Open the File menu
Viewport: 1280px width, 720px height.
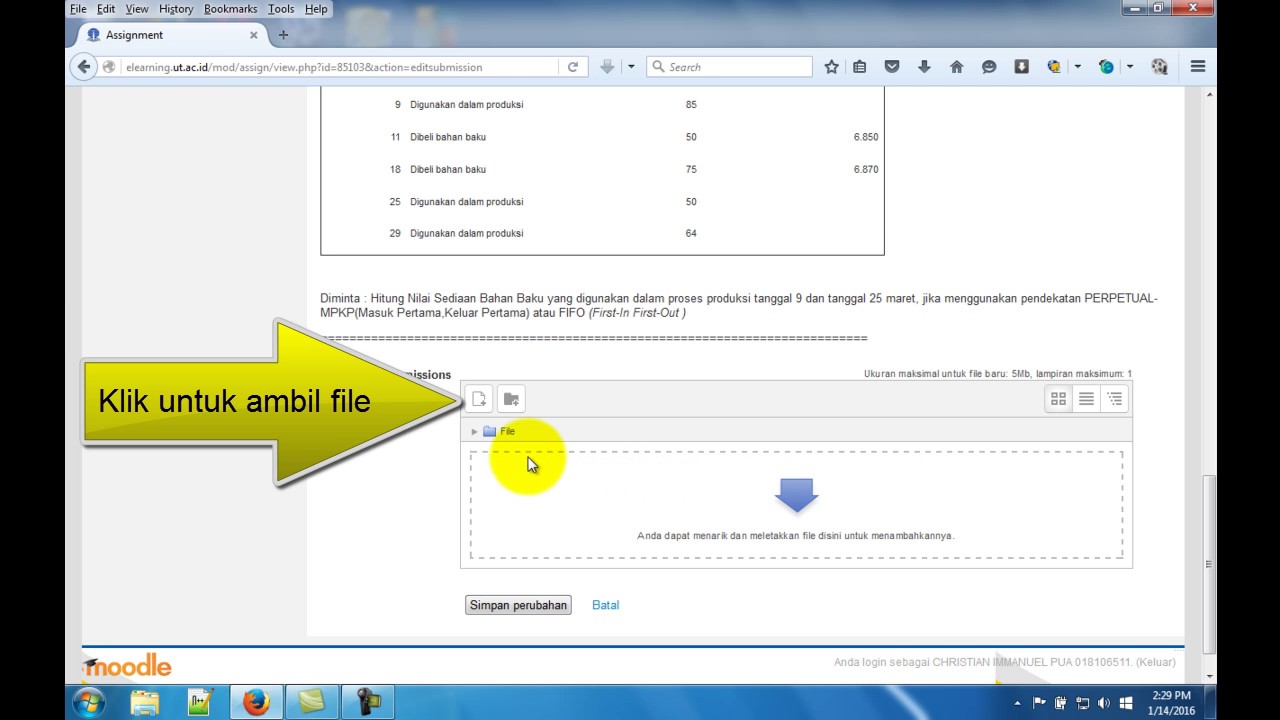pos(78,9)
